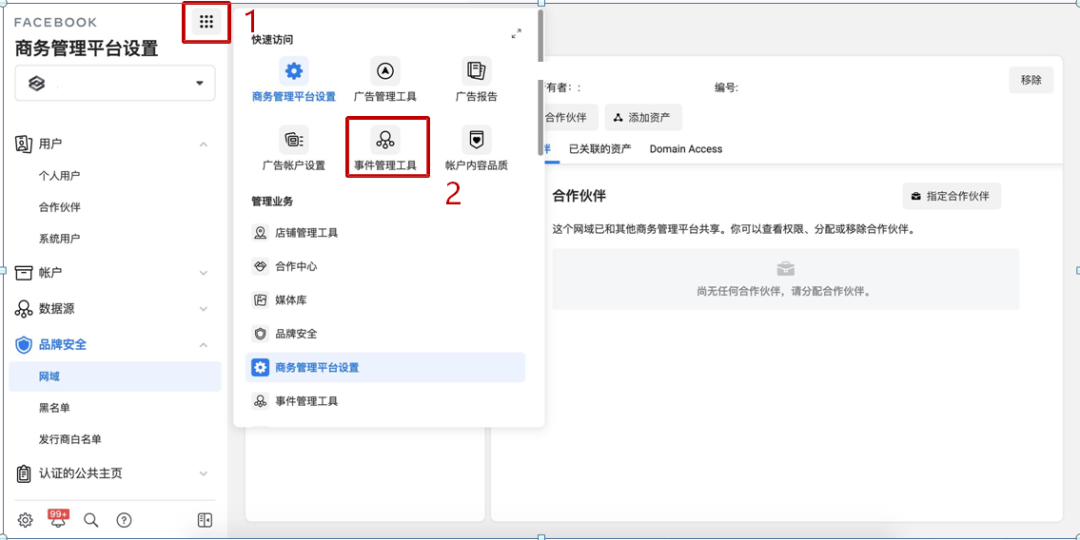Click the help question mark icon
The width and height of the screenshot is (1080, 540).
tap(124, 520)
